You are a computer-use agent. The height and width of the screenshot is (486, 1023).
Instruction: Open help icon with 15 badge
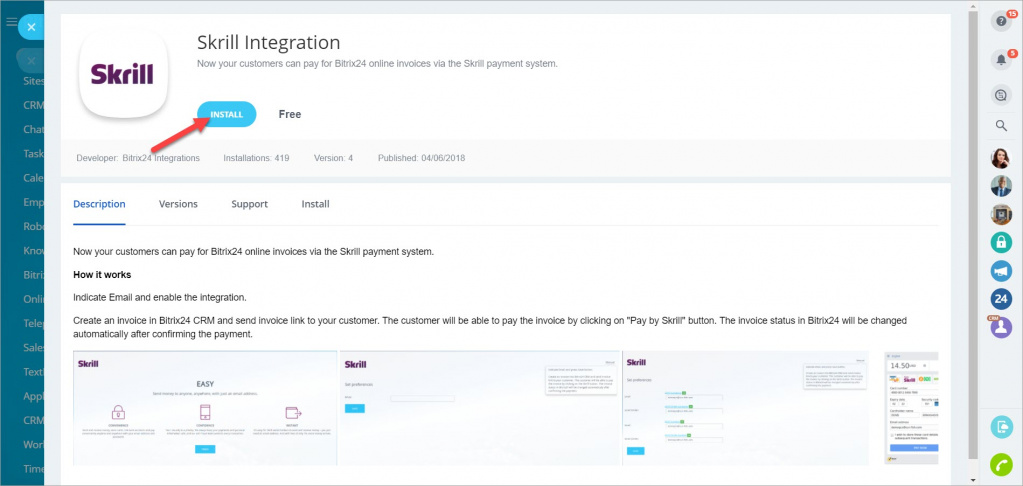pyautogui.click(x=1001, y=21)
